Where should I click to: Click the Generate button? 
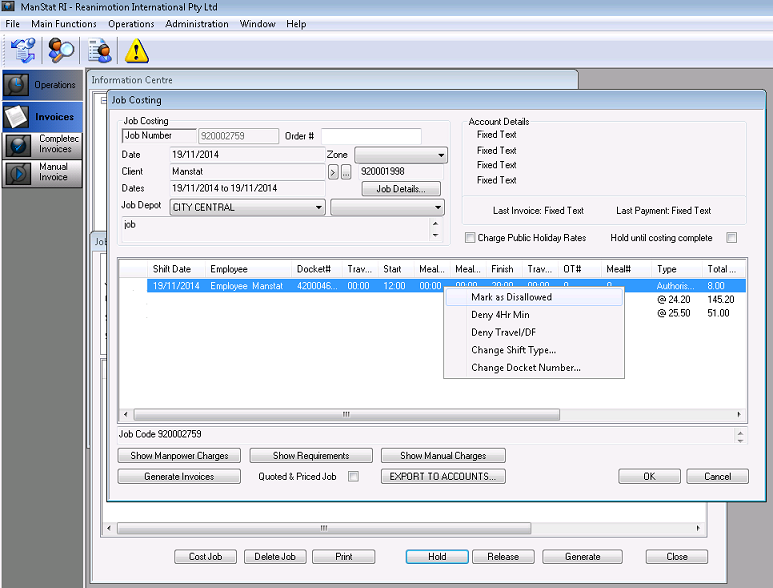tap(582, 556)
